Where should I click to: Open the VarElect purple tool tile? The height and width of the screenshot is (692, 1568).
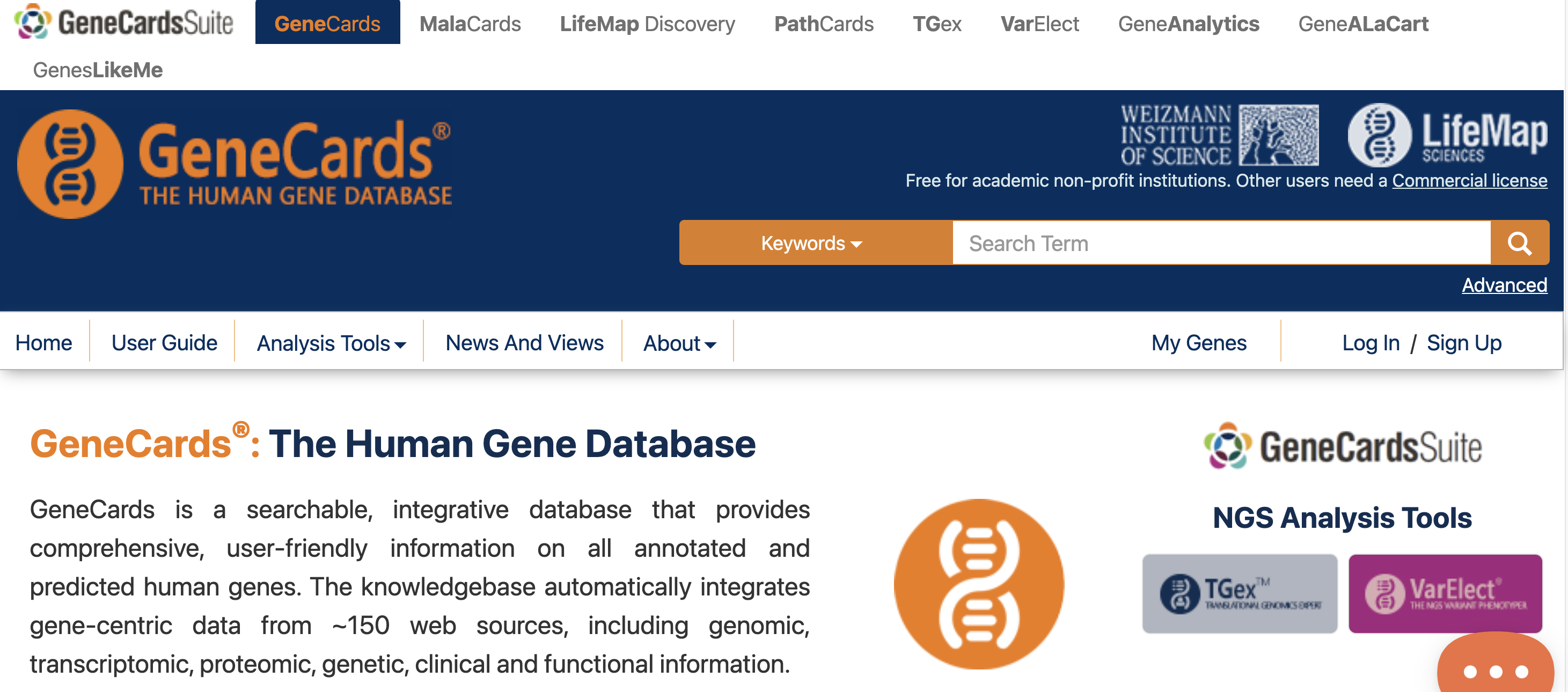1445,593
